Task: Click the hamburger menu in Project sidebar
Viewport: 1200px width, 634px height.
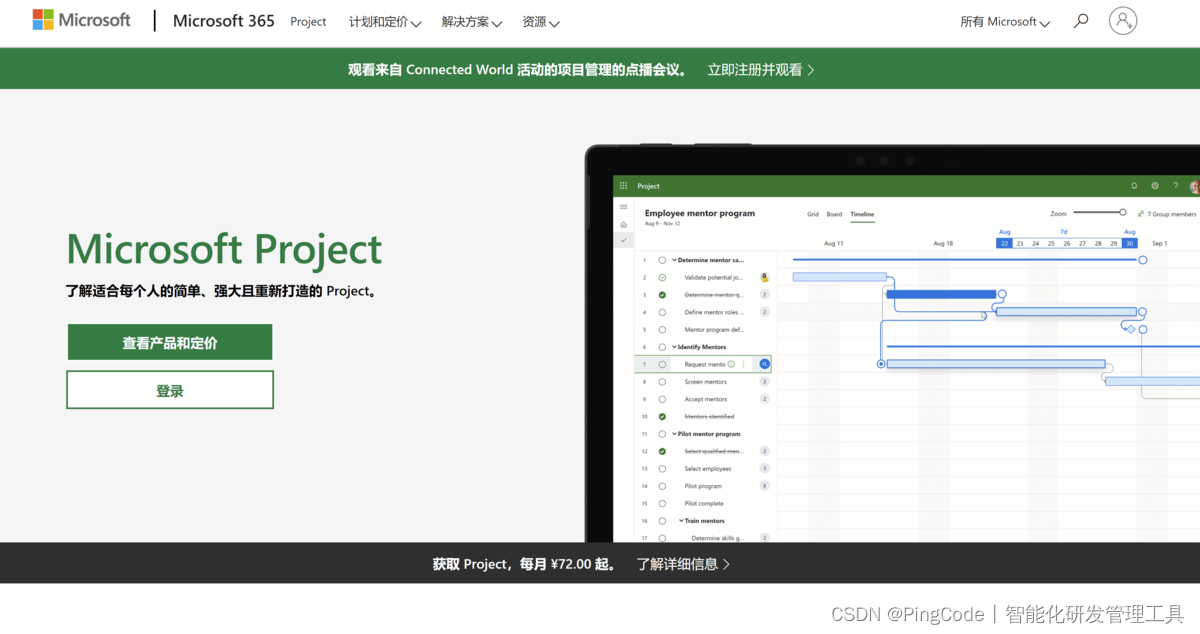Action: pyautogui.click(x=624, y=207)
